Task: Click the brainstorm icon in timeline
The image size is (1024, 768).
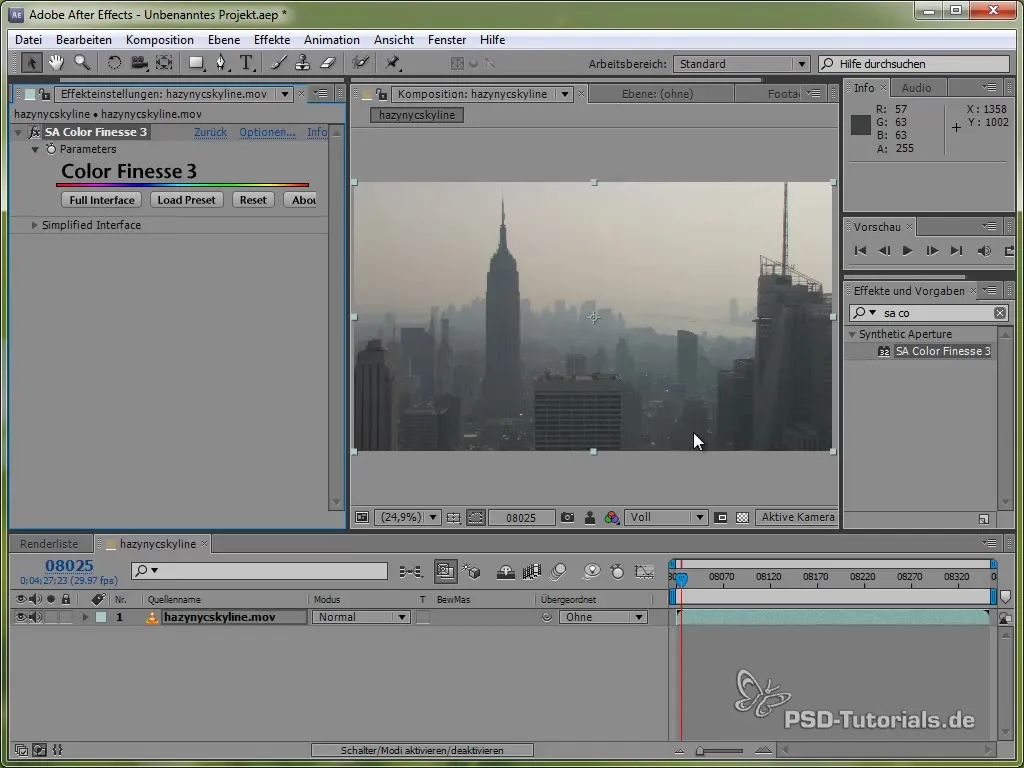Action: pos(592,572)
